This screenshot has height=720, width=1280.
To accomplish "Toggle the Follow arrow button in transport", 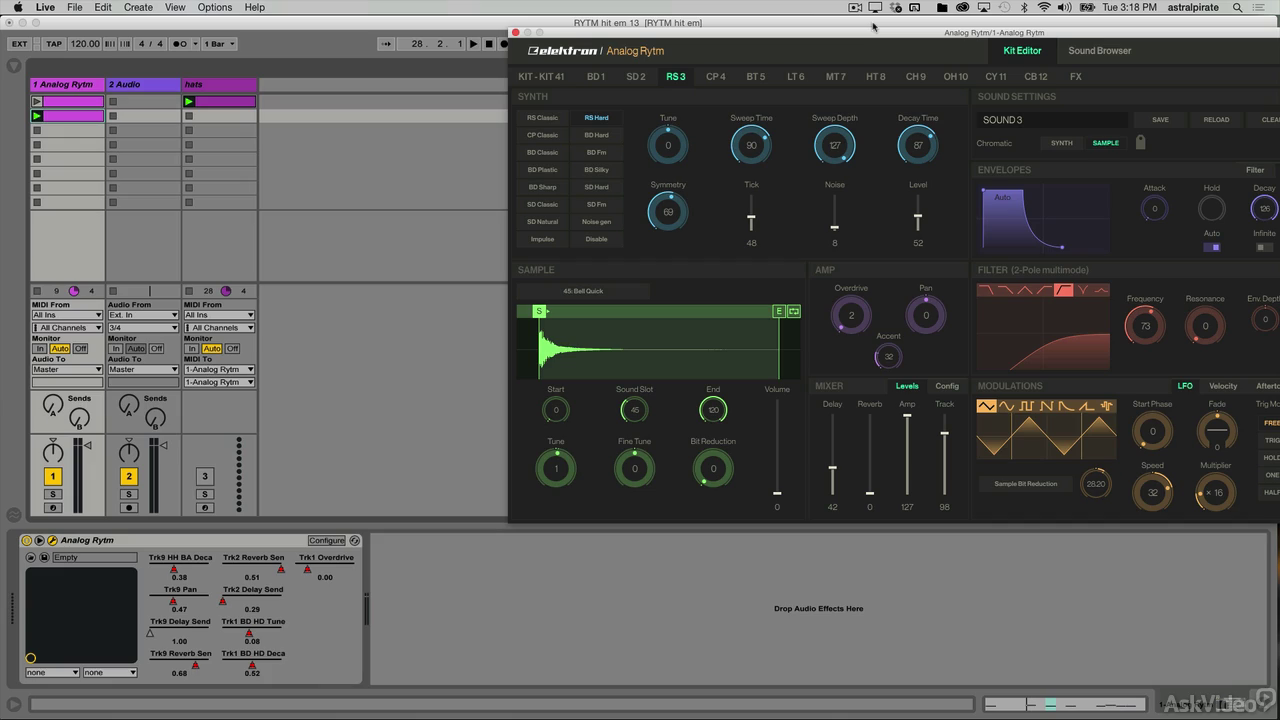I will point(386,44).
